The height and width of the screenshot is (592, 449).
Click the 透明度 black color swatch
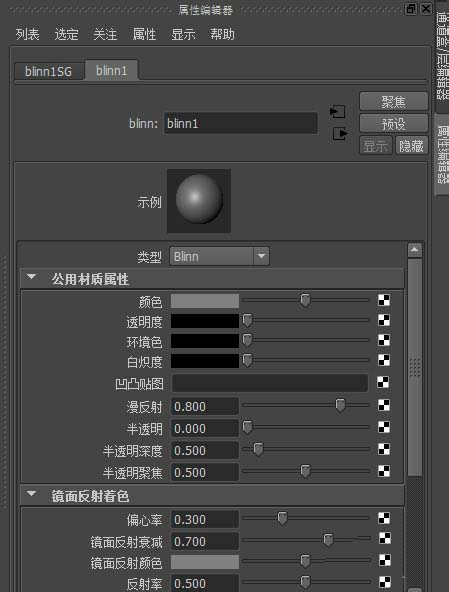[x=205, y=321]
